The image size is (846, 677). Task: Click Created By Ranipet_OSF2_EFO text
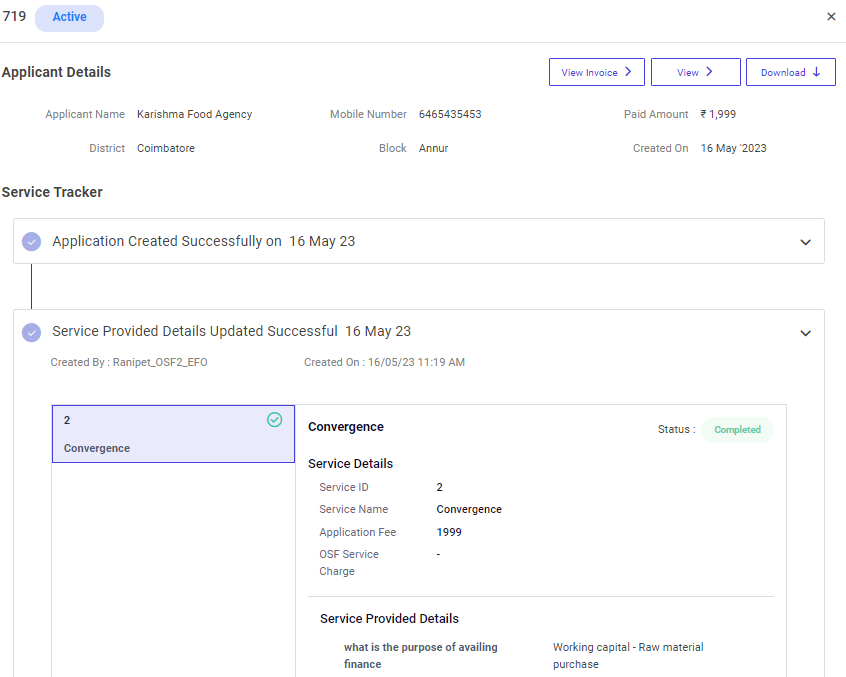pyautogui.click(x=129, y=362)
